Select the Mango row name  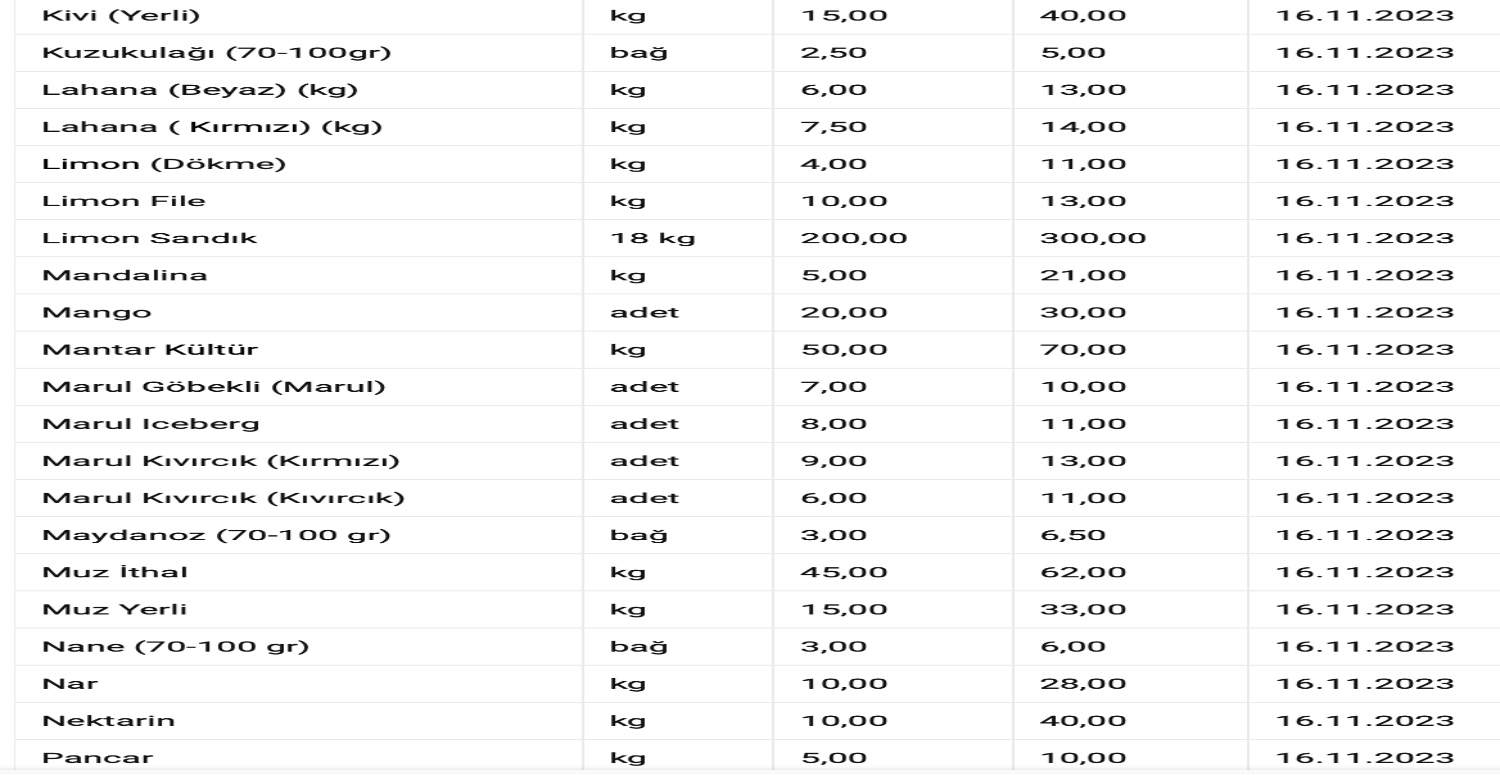97,312
